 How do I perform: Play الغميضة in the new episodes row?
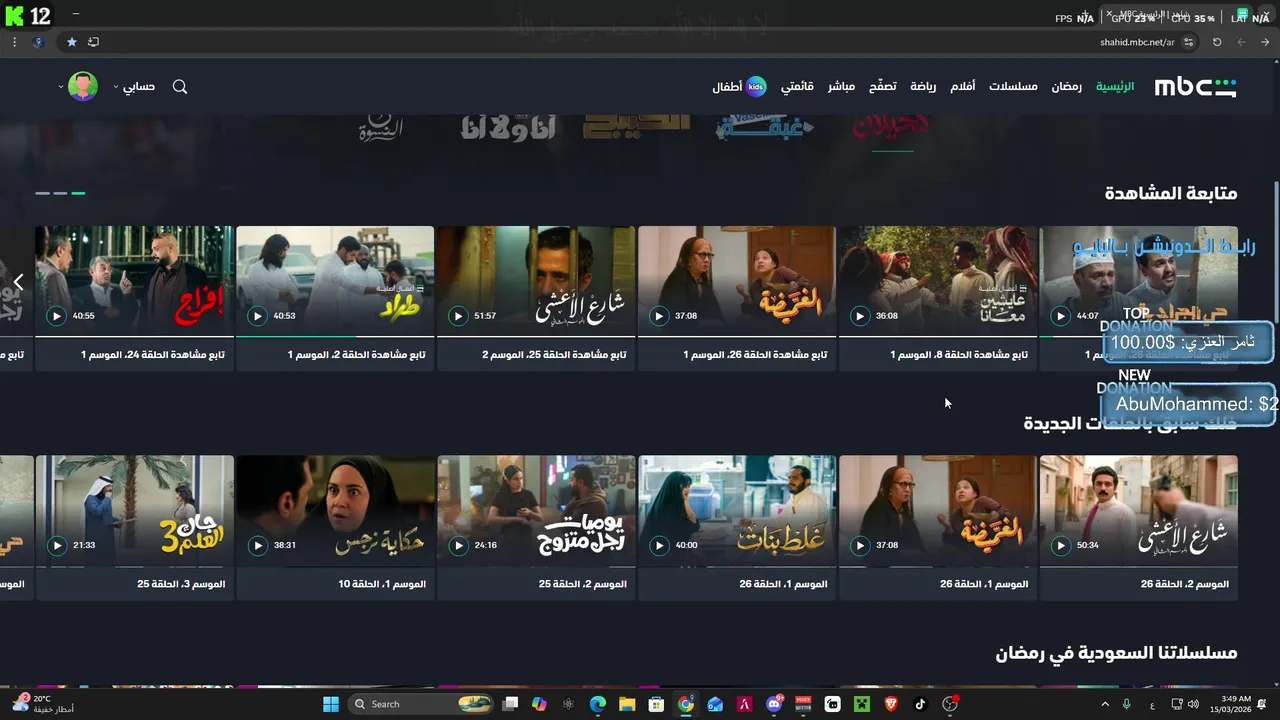pos(860,546)
